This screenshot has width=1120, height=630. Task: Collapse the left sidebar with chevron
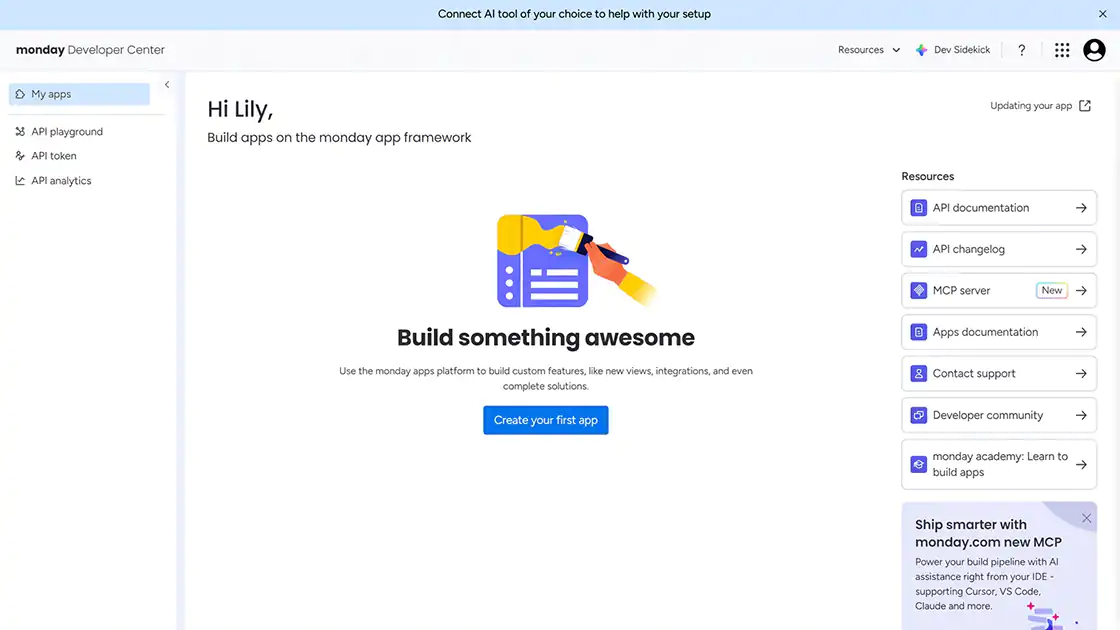click(x=167, y=84)
